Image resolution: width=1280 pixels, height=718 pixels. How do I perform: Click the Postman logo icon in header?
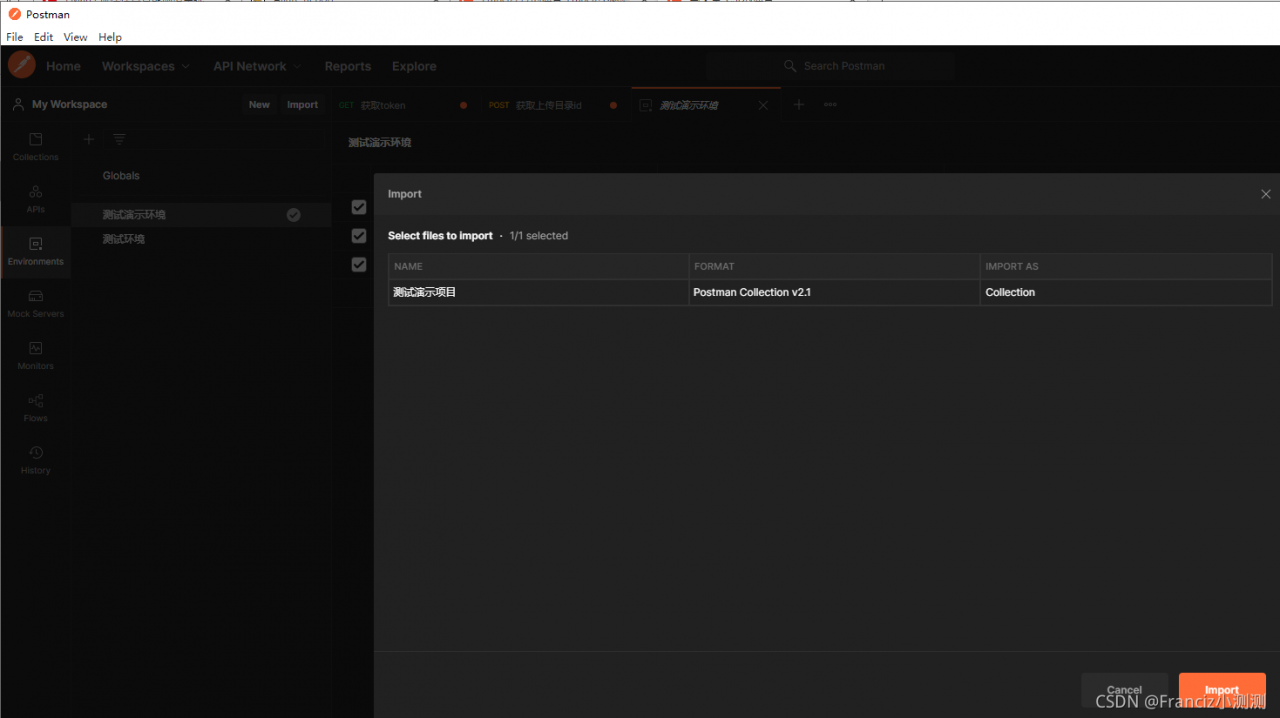22,65
